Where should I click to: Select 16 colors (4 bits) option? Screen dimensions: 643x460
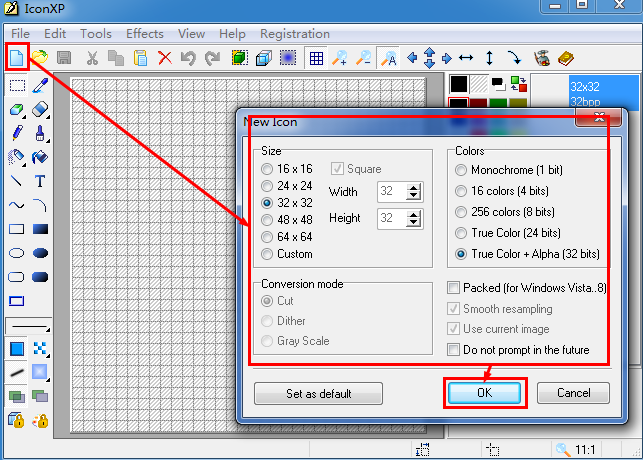(502, 191)
